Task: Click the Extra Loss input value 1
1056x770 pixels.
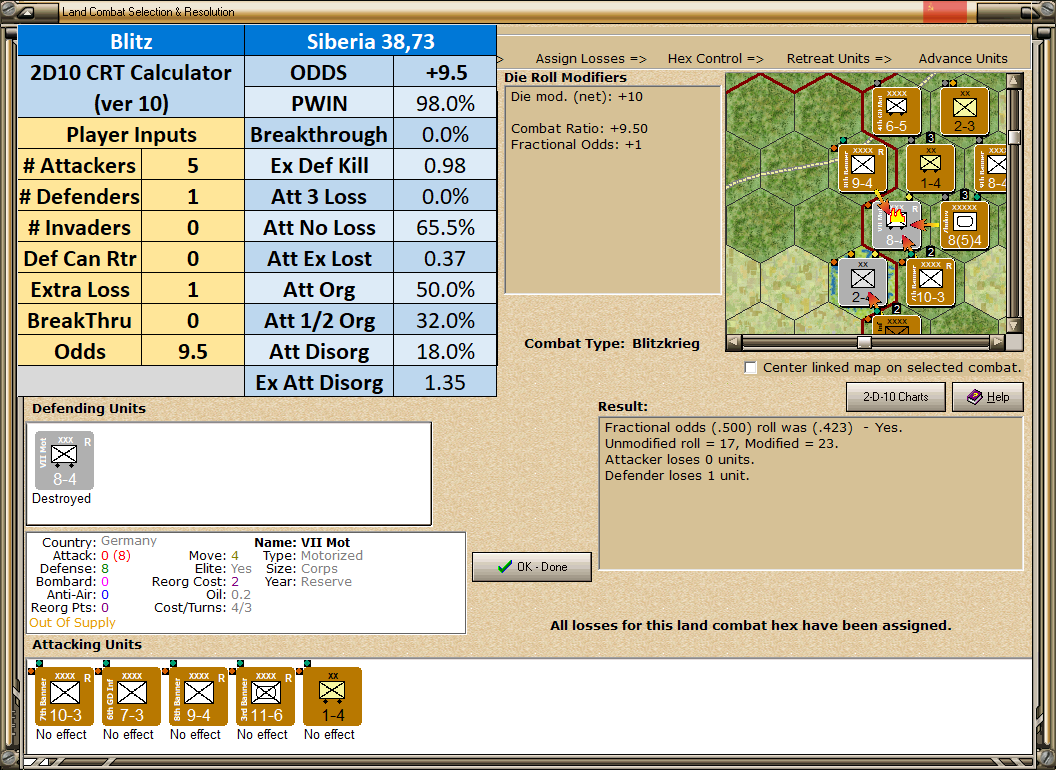Action: pos(193,290)
